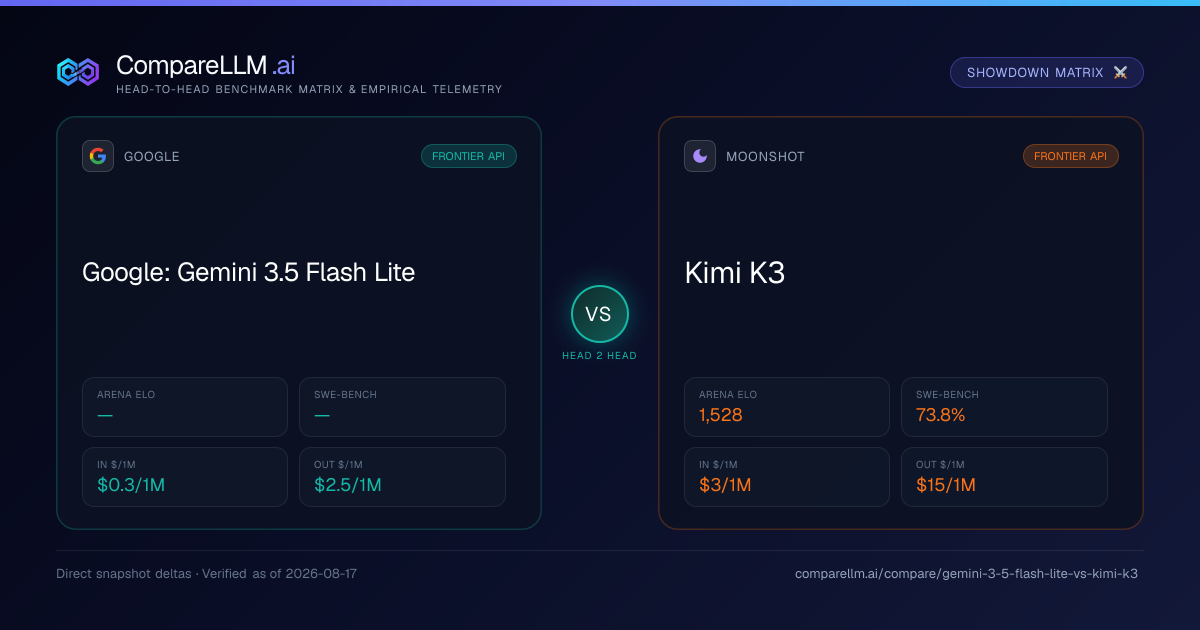Click the Moonshot crescent moon icon
1200x630 pixels.
[x=700, y=156]
